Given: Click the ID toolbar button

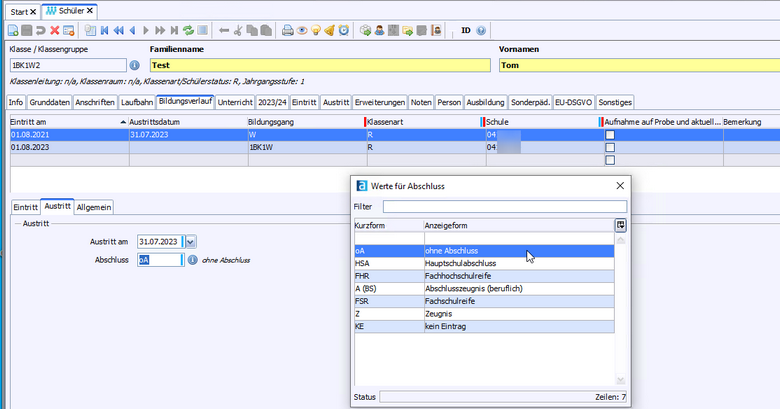Looking at the screenshot, I should 466,30.
